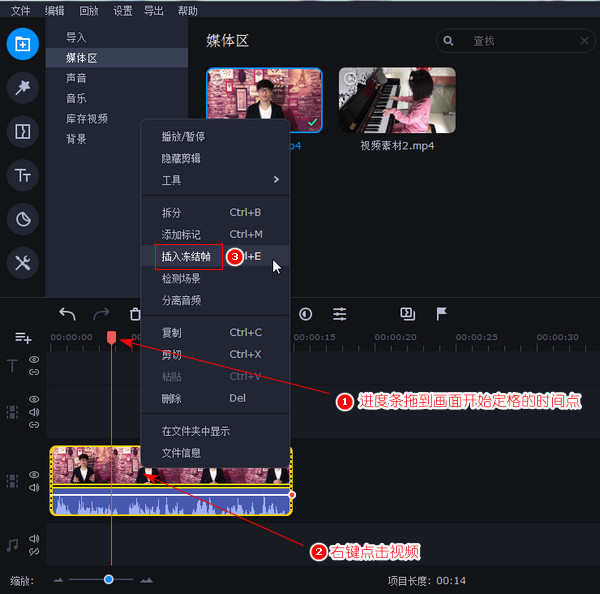Click the redo arrow in timeline toolbar
This screenshot has width=600, height=594.
[101, 314]
